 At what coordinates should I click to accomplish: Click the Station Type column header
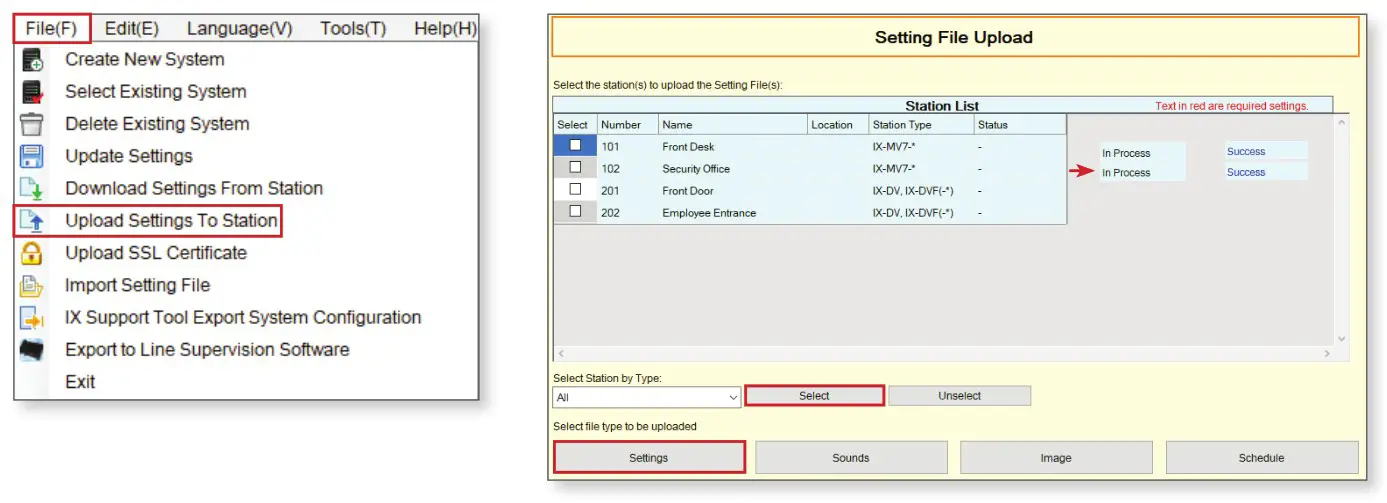tap(921, 125)
